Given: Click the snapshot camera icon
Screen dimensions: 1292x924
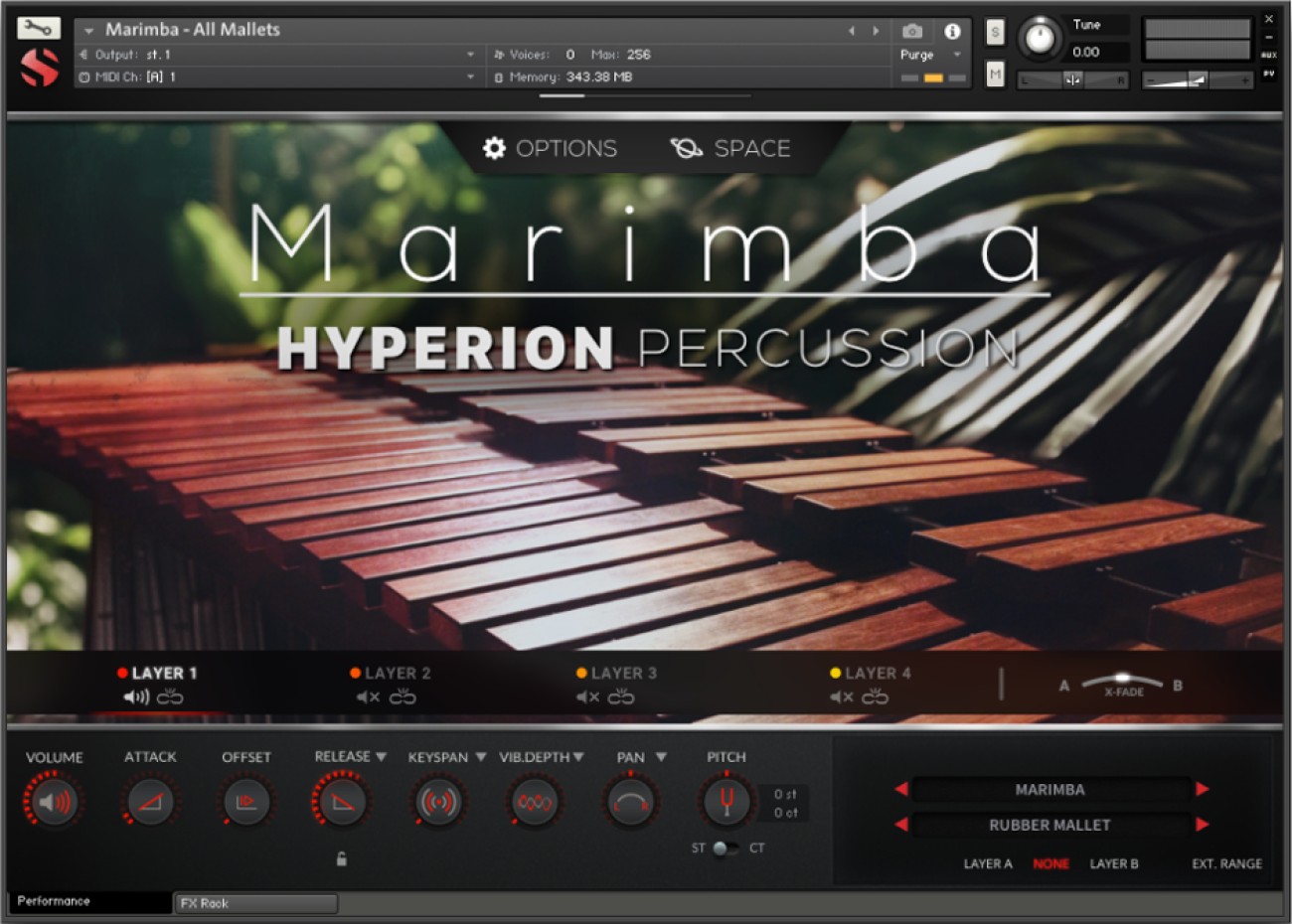Looking at the screenshot, I should 911,30.
